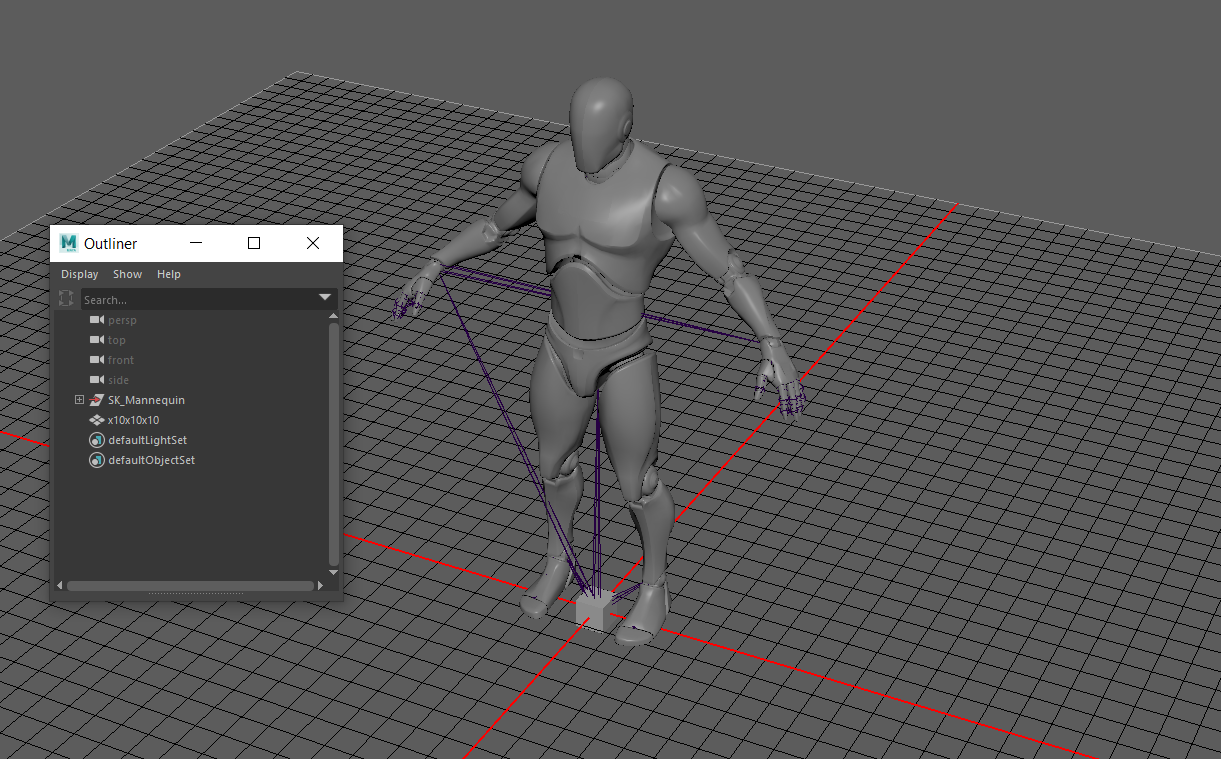This screenshot has height=759, width=1221.
Task: Expand the SK_Mannequin node
Action: coord(80,400)
